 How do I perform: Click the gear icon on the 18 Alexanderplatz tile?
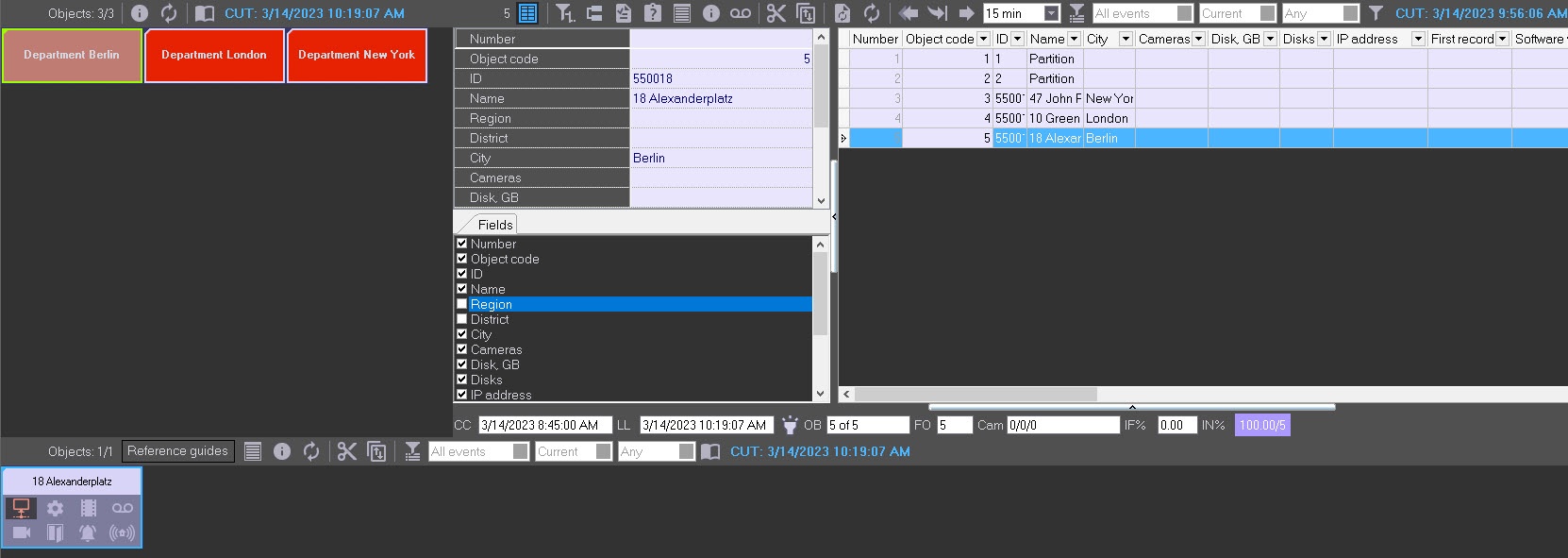point(56,508)
